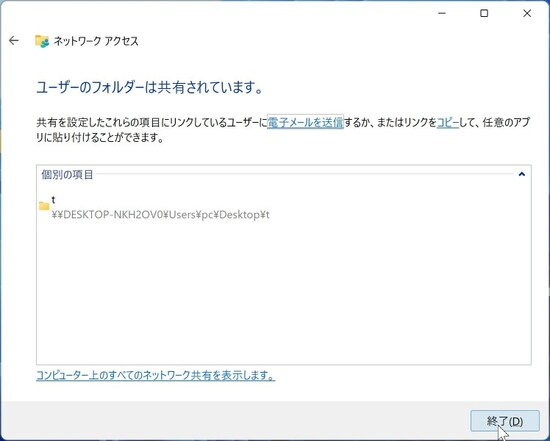This screenshot has height=441, width=550.
Task: Click the ネットワーク アクセス shared-folder icon
Action: click(42, 41)
